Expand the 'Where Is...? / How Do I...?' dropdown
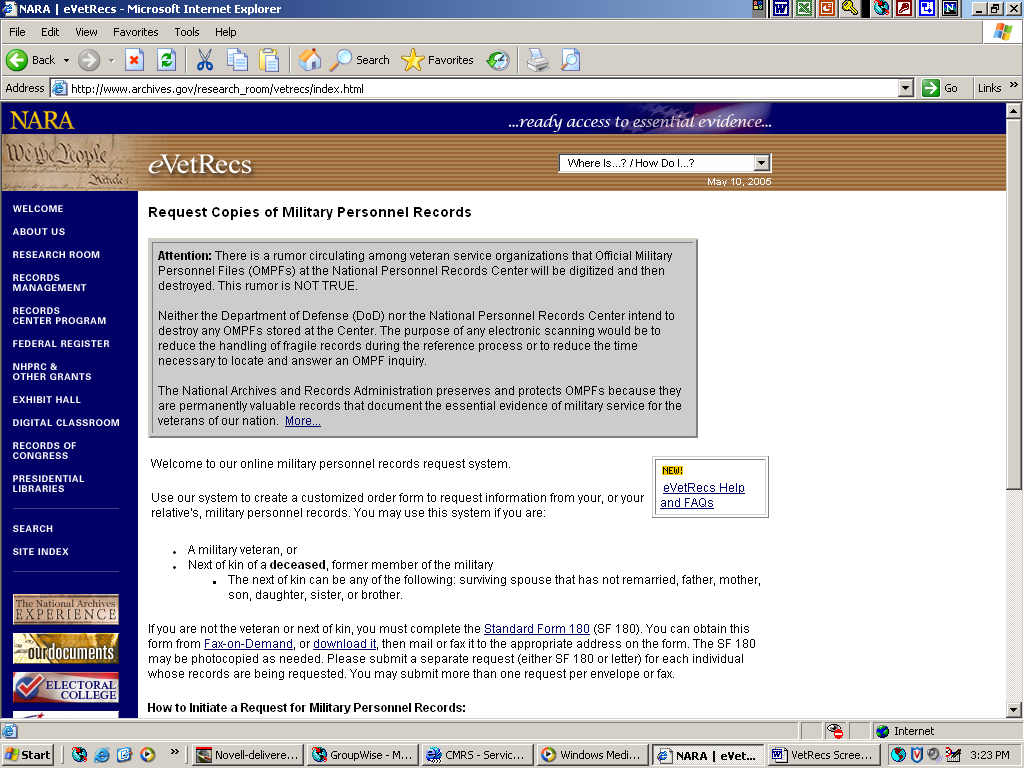1024x768 pixels. [761, 163]
